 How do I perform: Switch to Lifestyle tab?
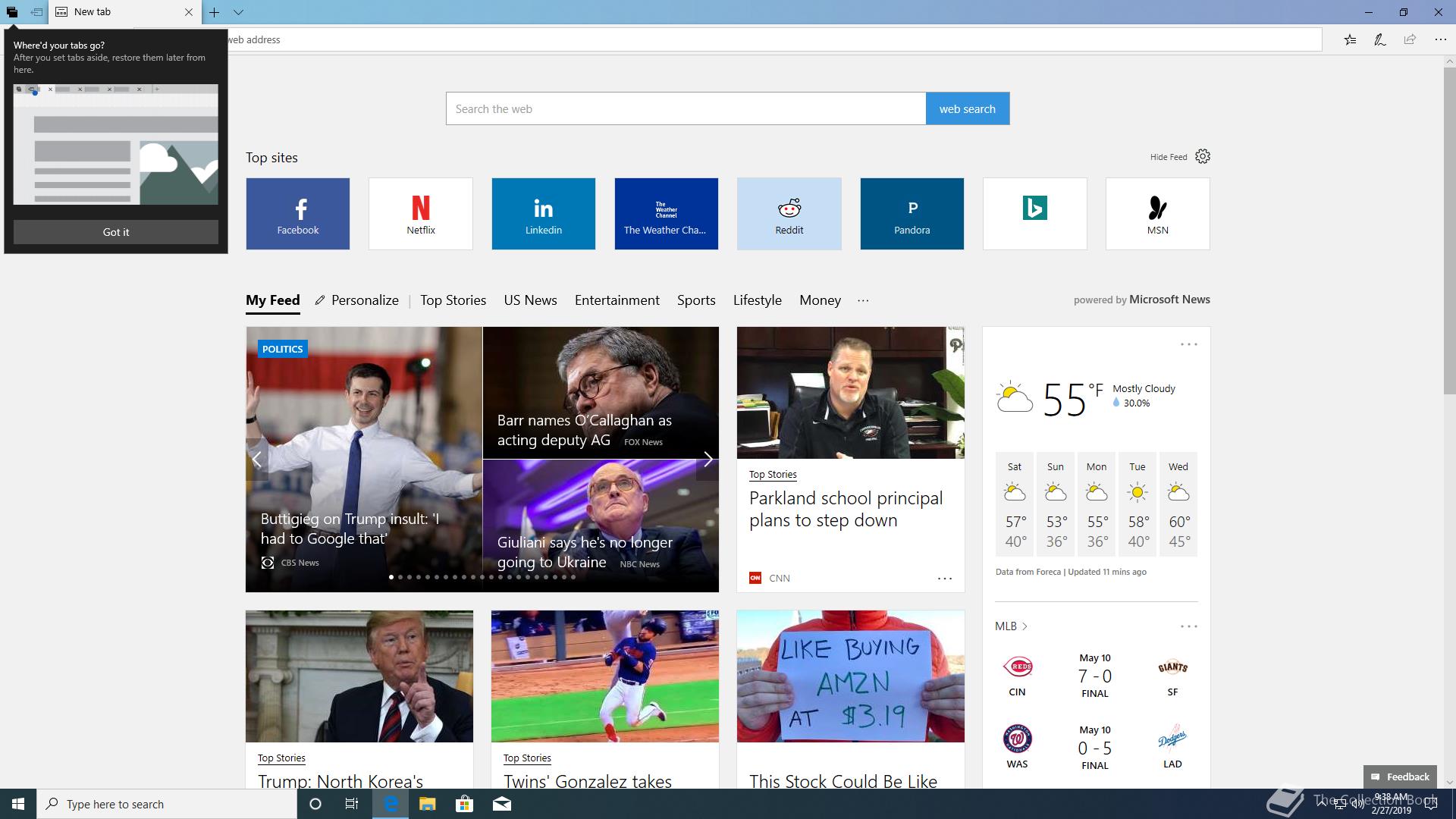click(x=758, y=300)
